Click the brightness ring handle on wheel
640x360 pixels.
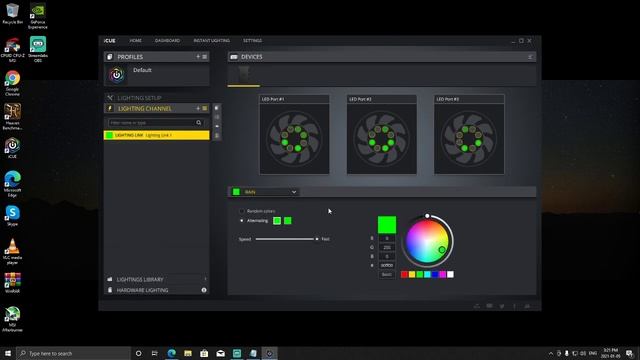[427, 216]
